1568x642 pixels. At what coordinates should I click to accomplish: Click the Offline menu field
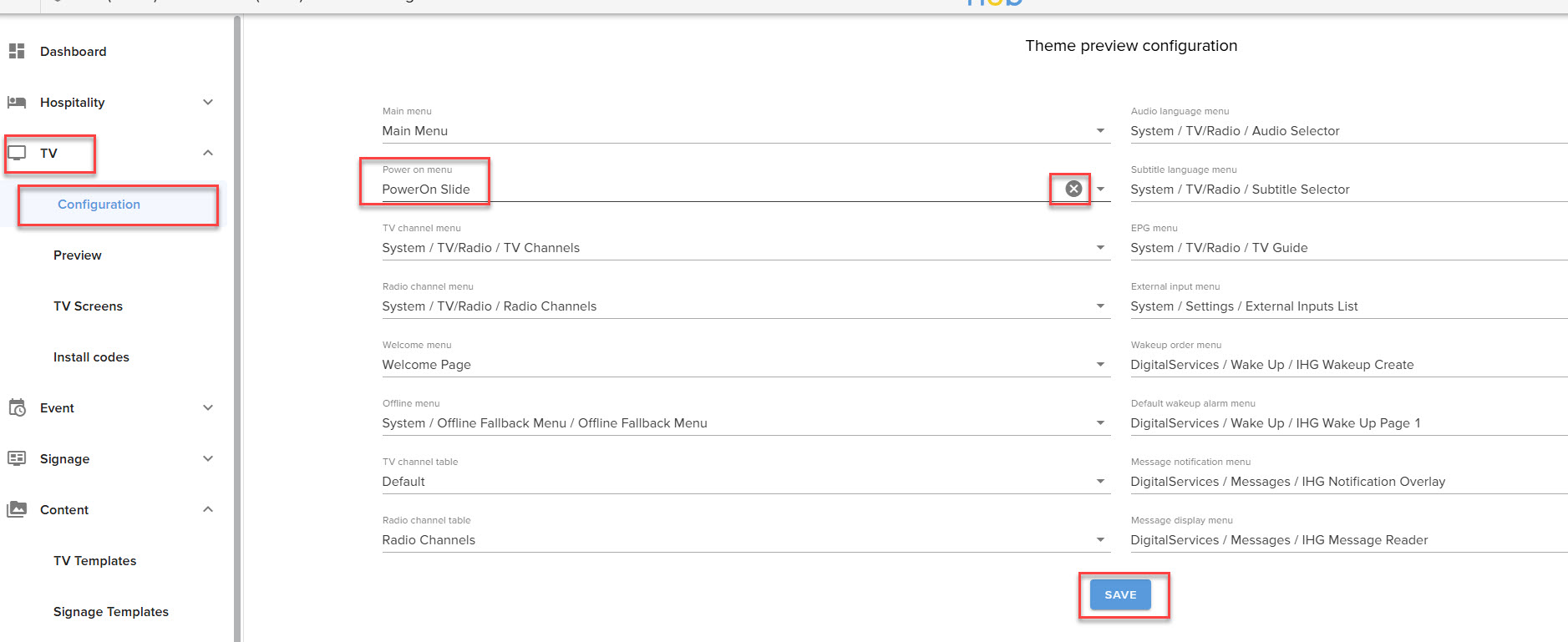(735, 423)
